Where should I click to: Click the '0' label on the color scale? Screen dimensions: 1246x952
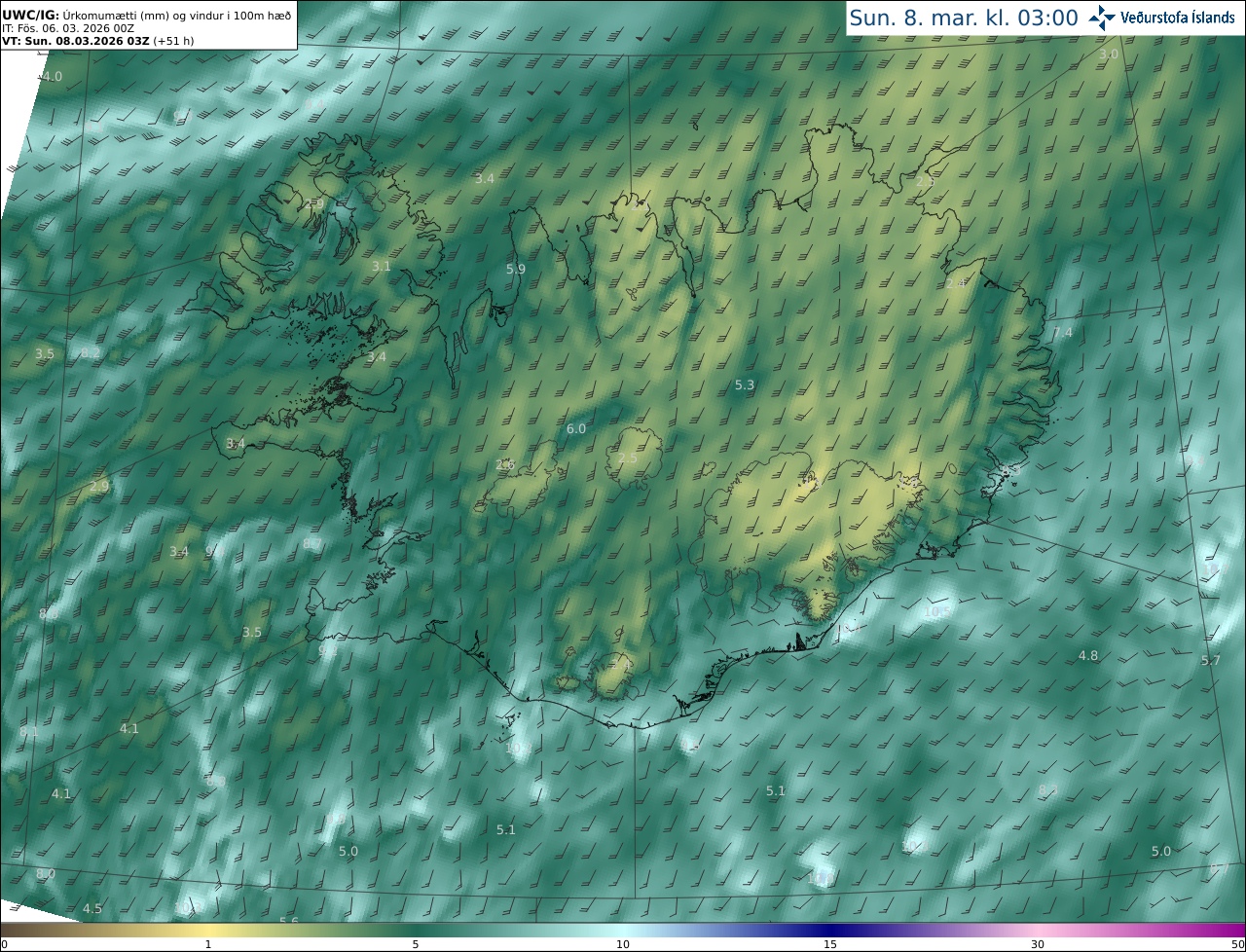pos(4,944)
